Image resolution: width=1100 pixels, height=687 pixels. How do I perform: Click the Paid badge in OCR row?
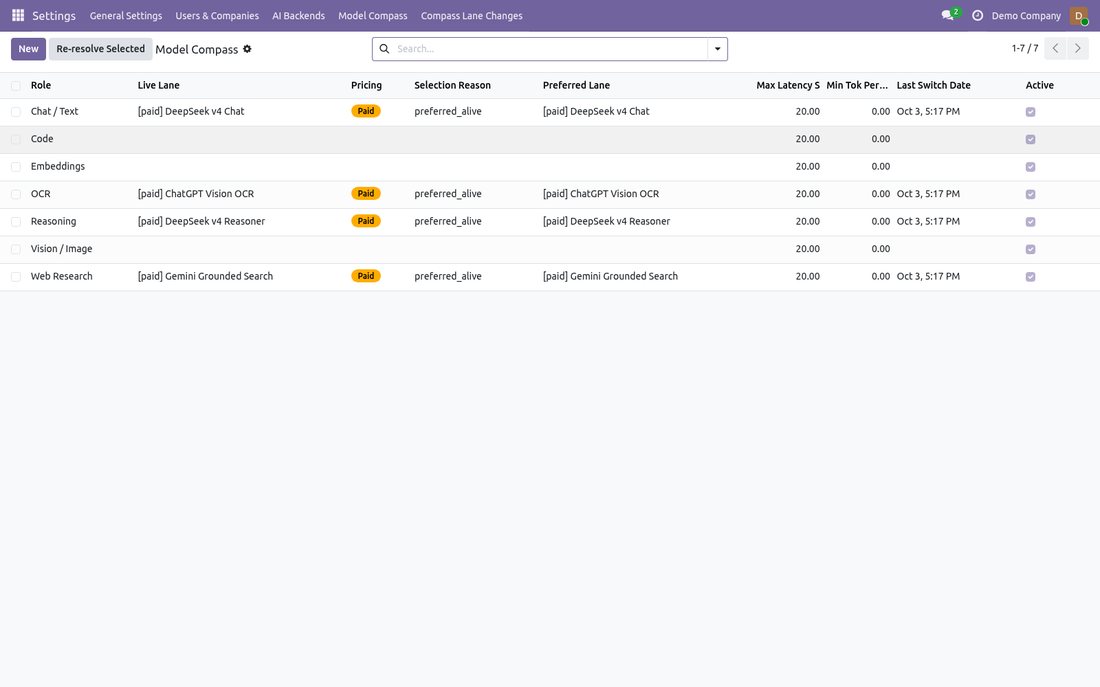pos(366,194)
